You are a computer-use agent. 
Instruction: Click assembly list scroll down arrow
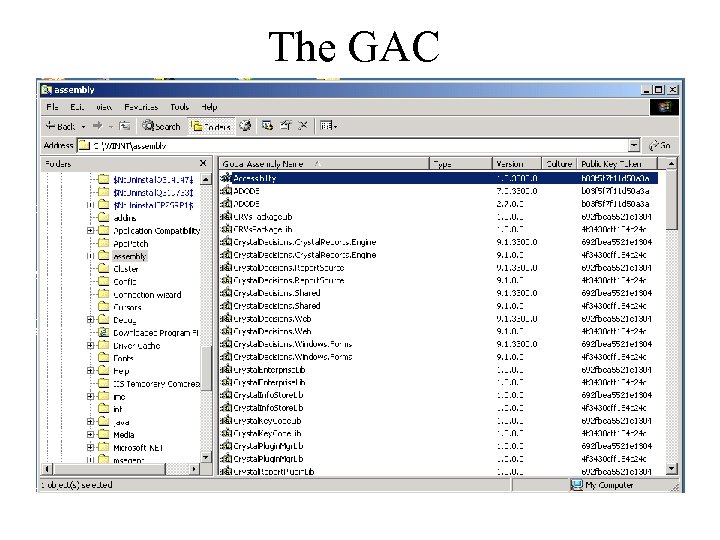tap(671, 468)
